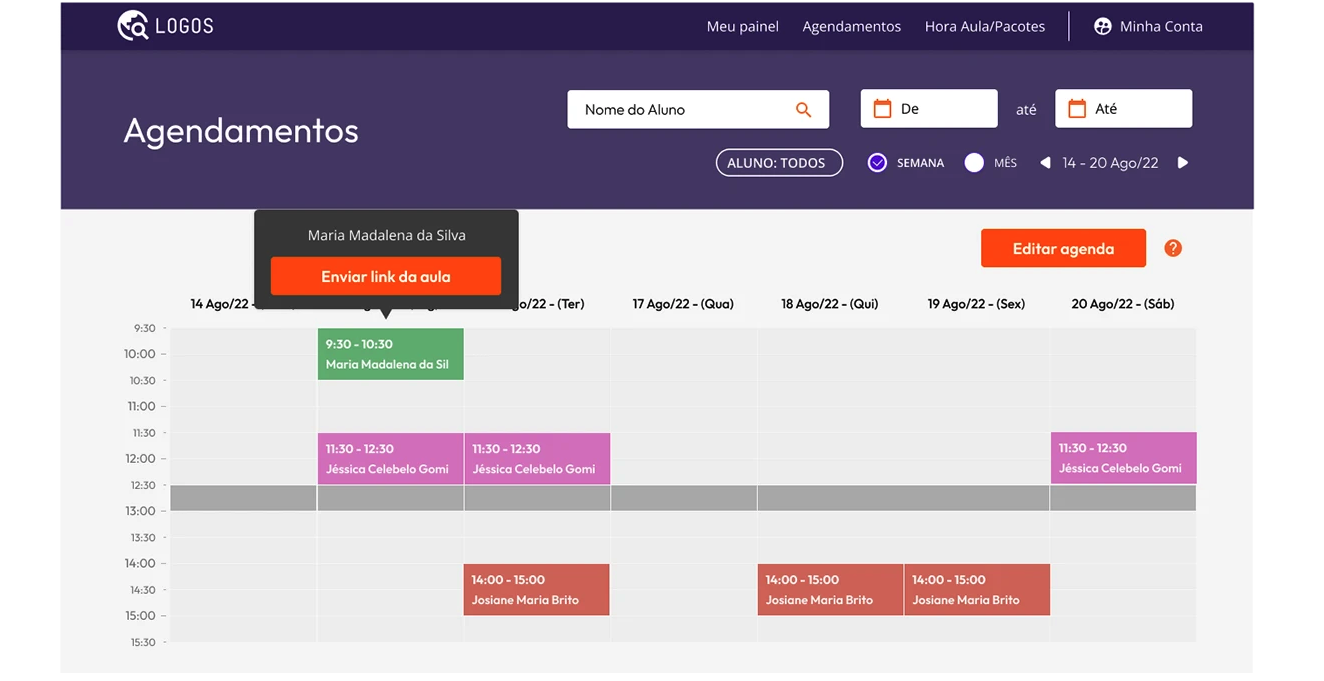Select the MÊS view radio button

(974, 163)
